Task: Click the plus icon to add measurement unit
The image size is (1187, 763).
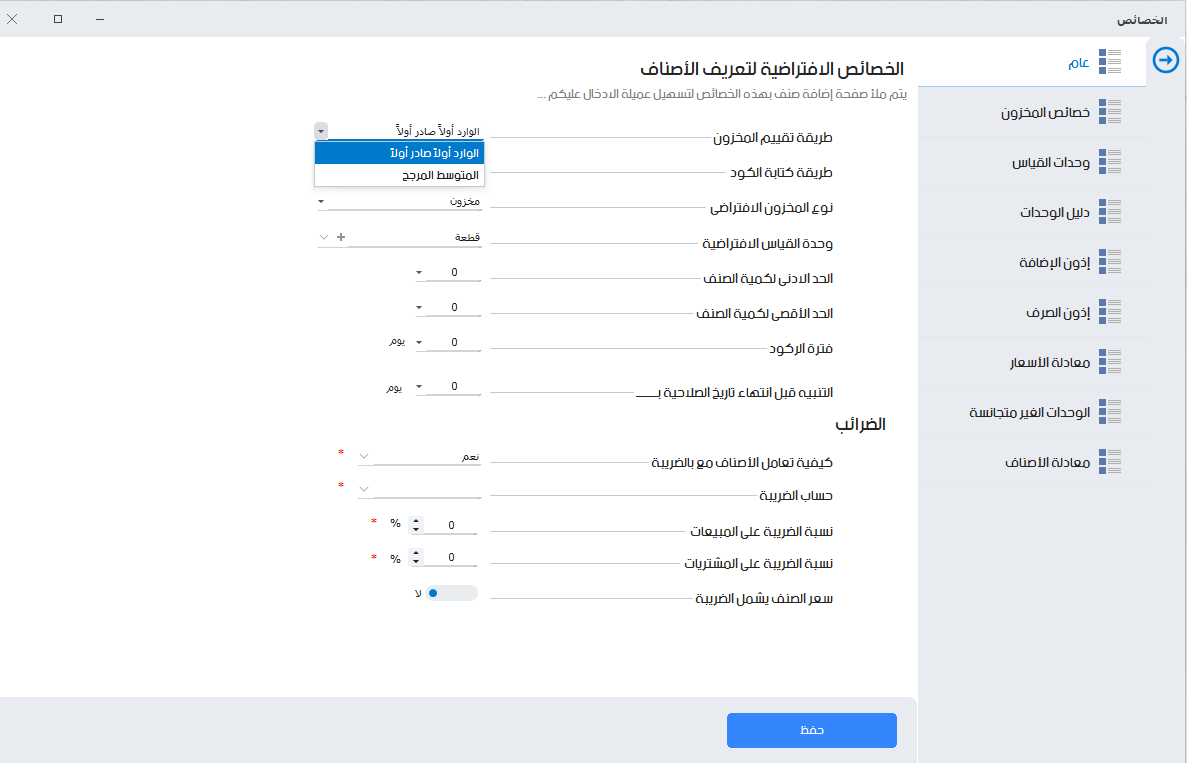Action: click(342, 238)
